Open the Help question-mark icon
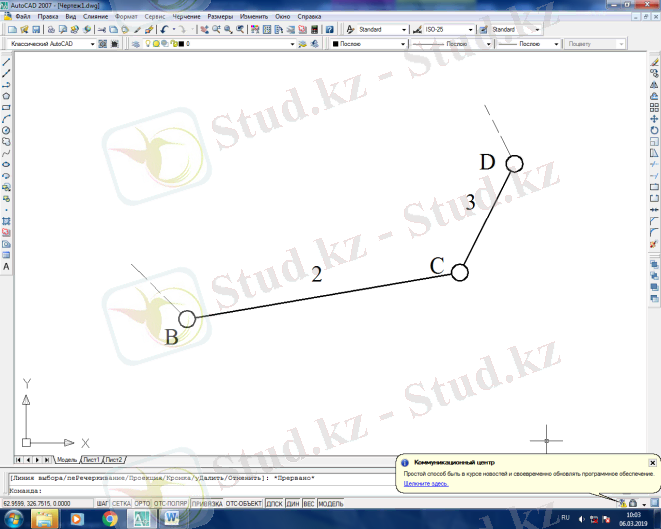The image size is (661, 529). click(x=330, y=30)
